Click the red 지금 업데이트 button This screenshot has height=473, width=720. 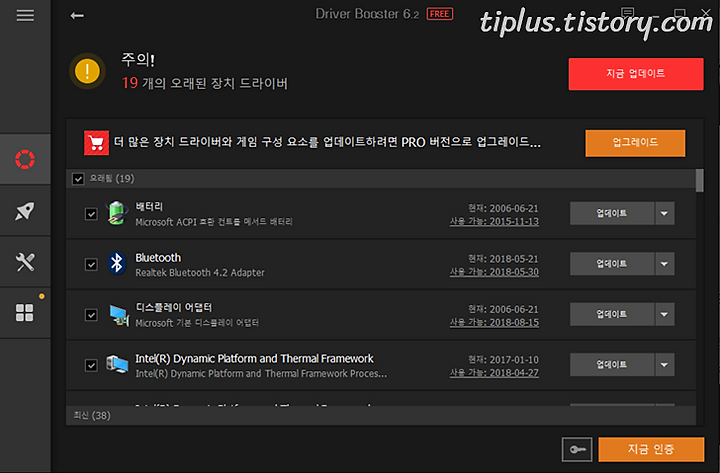tap(636, 74)
